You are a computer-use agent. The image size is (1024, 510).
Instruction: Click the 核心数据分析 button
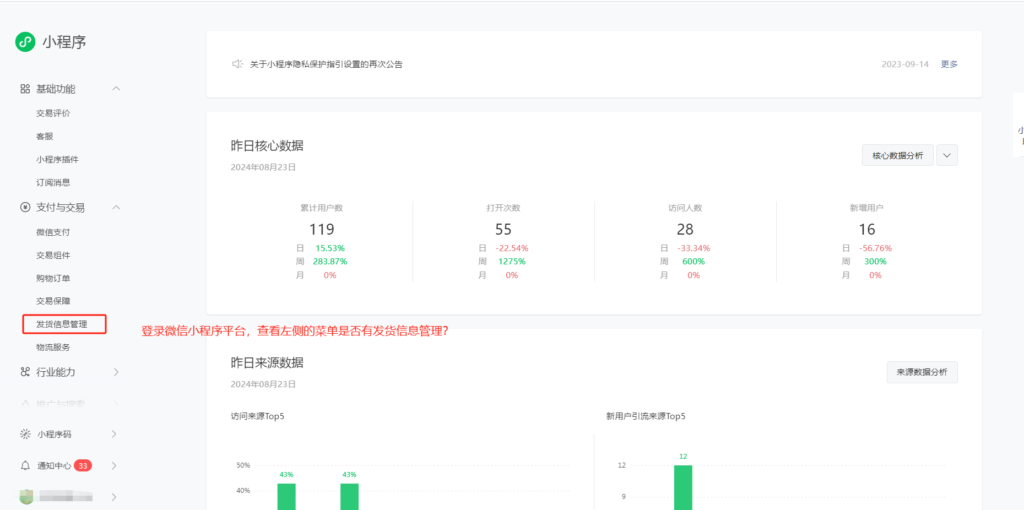(x=897, y=155)
